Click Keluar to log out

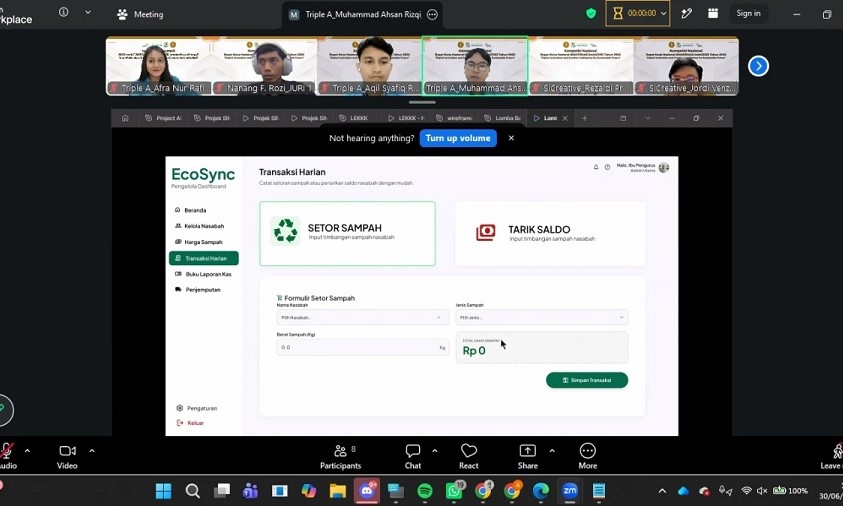pyautogui.click(x=190, y=423)
